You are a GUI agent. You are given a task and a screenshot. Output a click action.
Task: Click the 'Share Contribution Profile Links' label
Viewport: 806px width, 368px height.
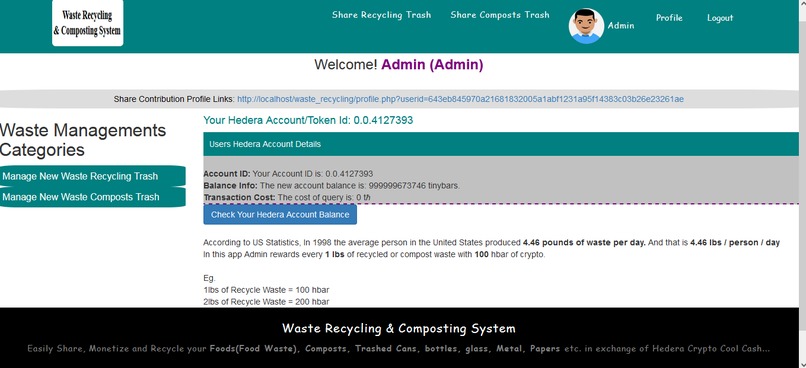point(174,99)
